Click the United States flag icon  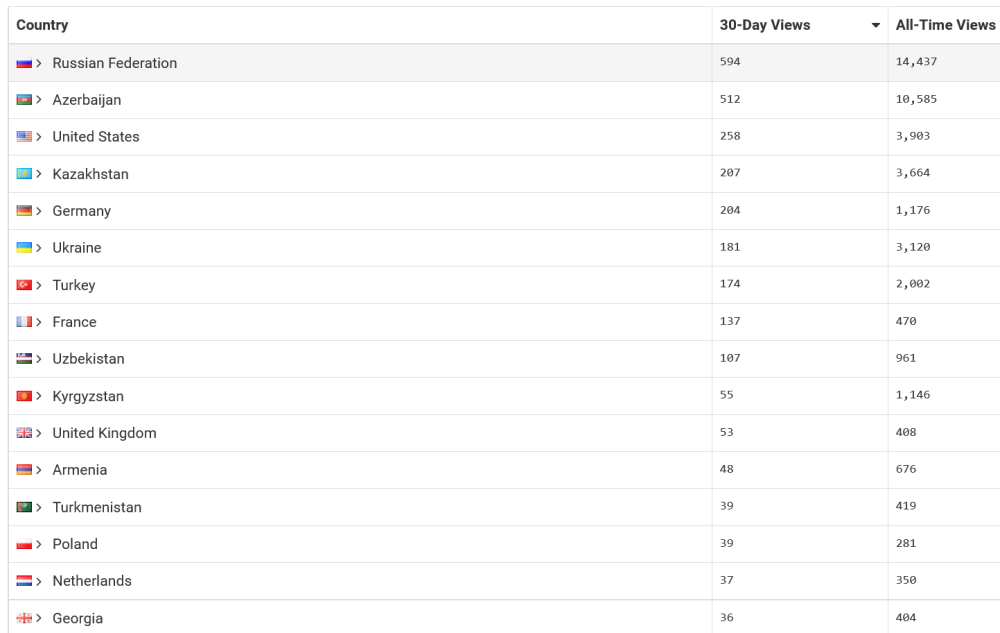[24, 137]
